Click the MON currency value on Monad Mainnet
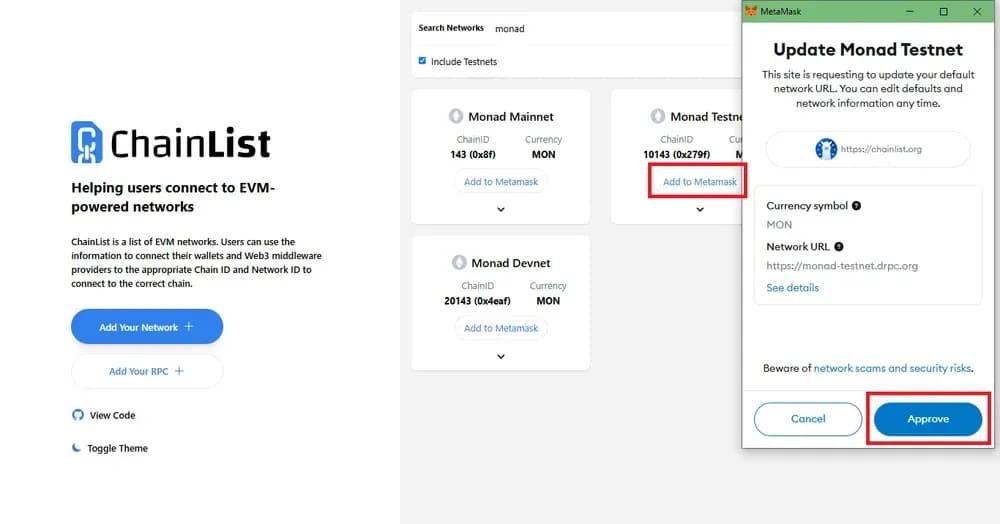 543,154
